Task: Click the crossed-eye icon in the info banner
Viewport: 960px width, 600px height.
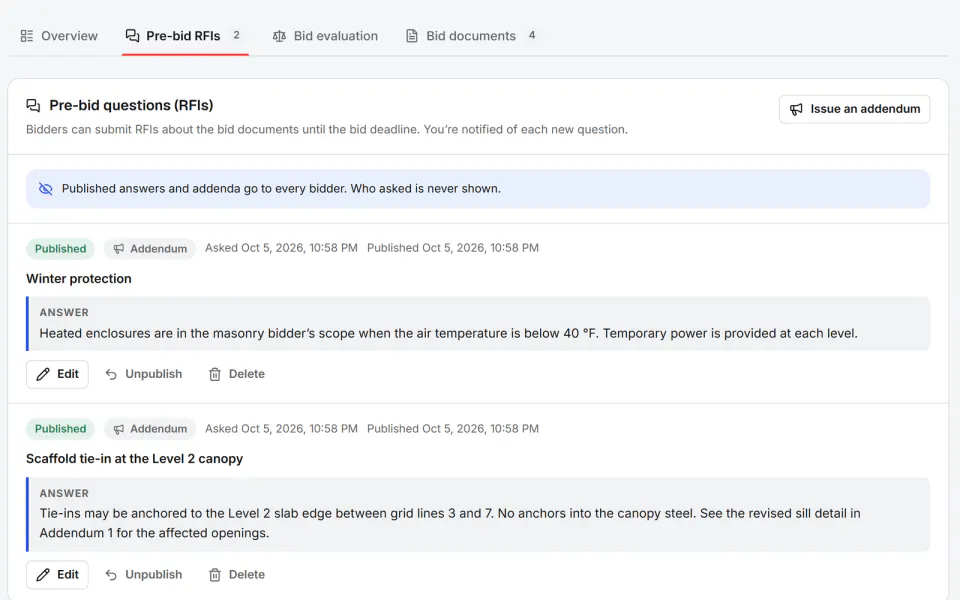Action: pos(46,189)
